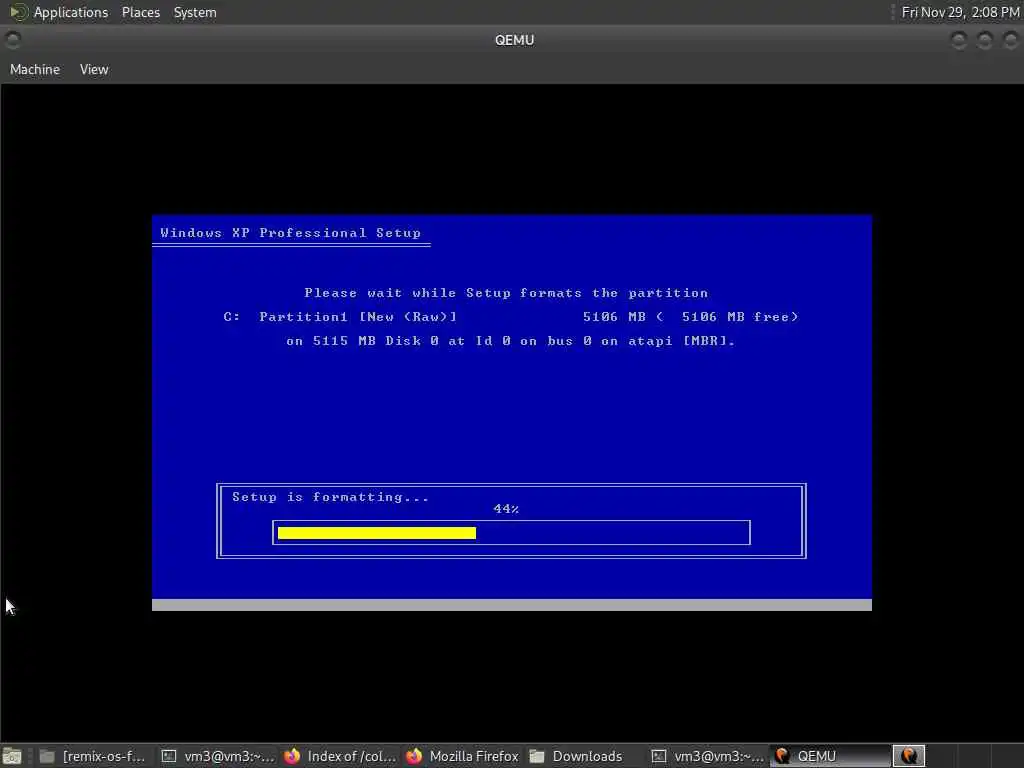Screen dimensions: 1024x768
Task: Click the folder icon beside Downloads
Action: (x=537, y=756)
